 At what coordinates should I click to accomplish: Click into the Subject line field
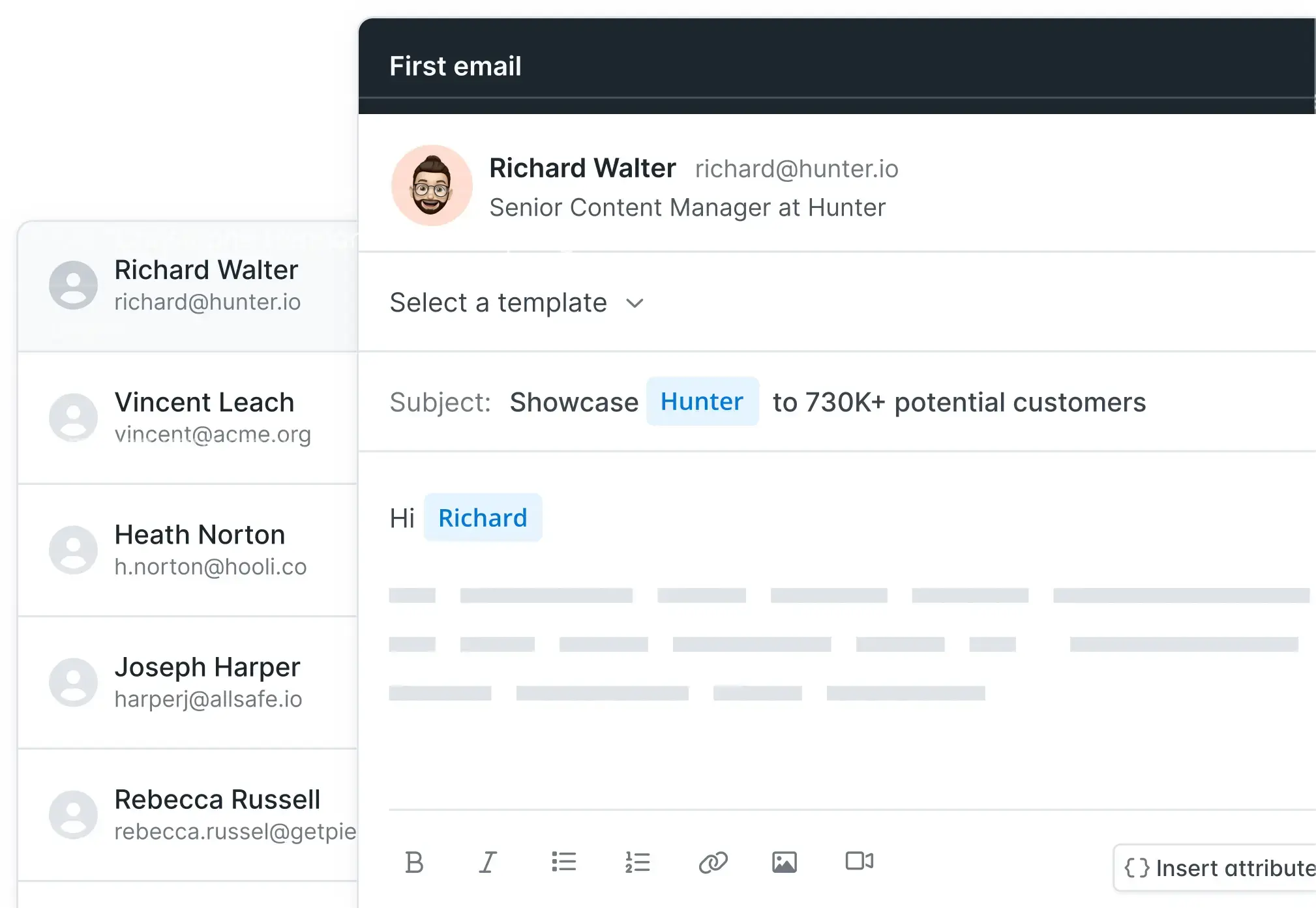click(959, 403)
